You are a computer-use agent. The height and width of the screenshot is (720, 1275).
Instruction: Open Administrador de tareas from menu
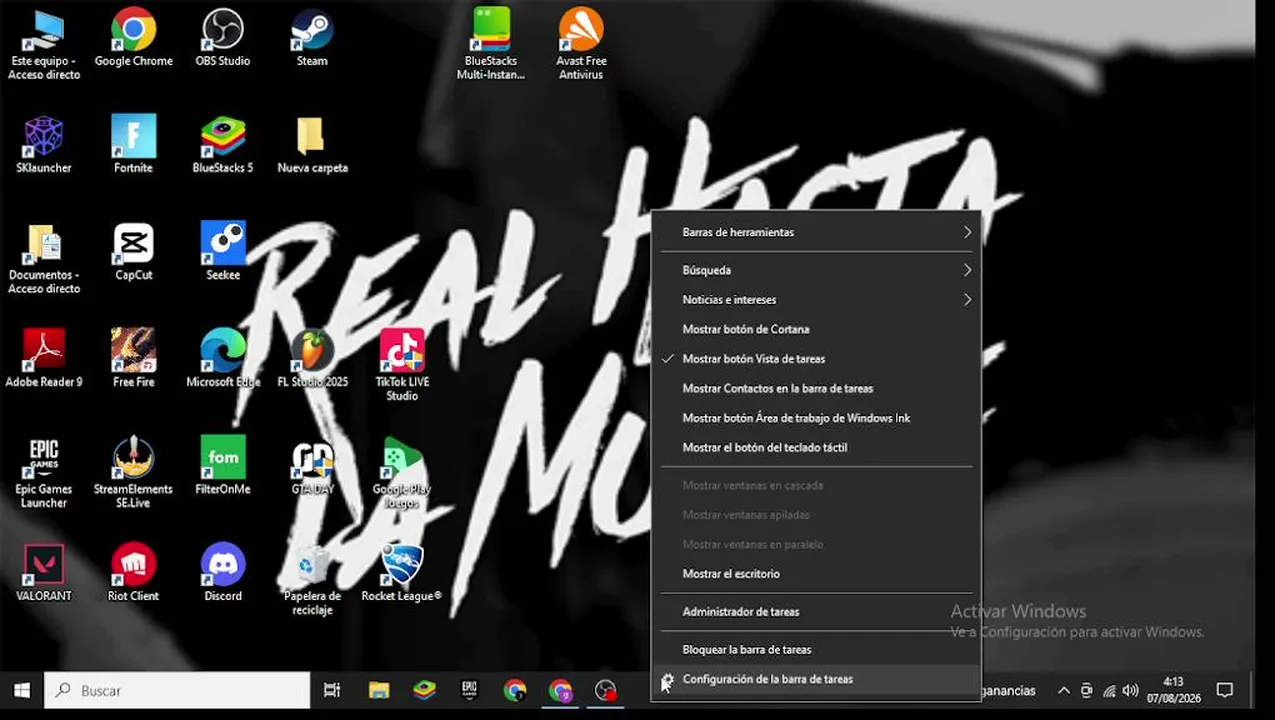click(x=816, y=612)
